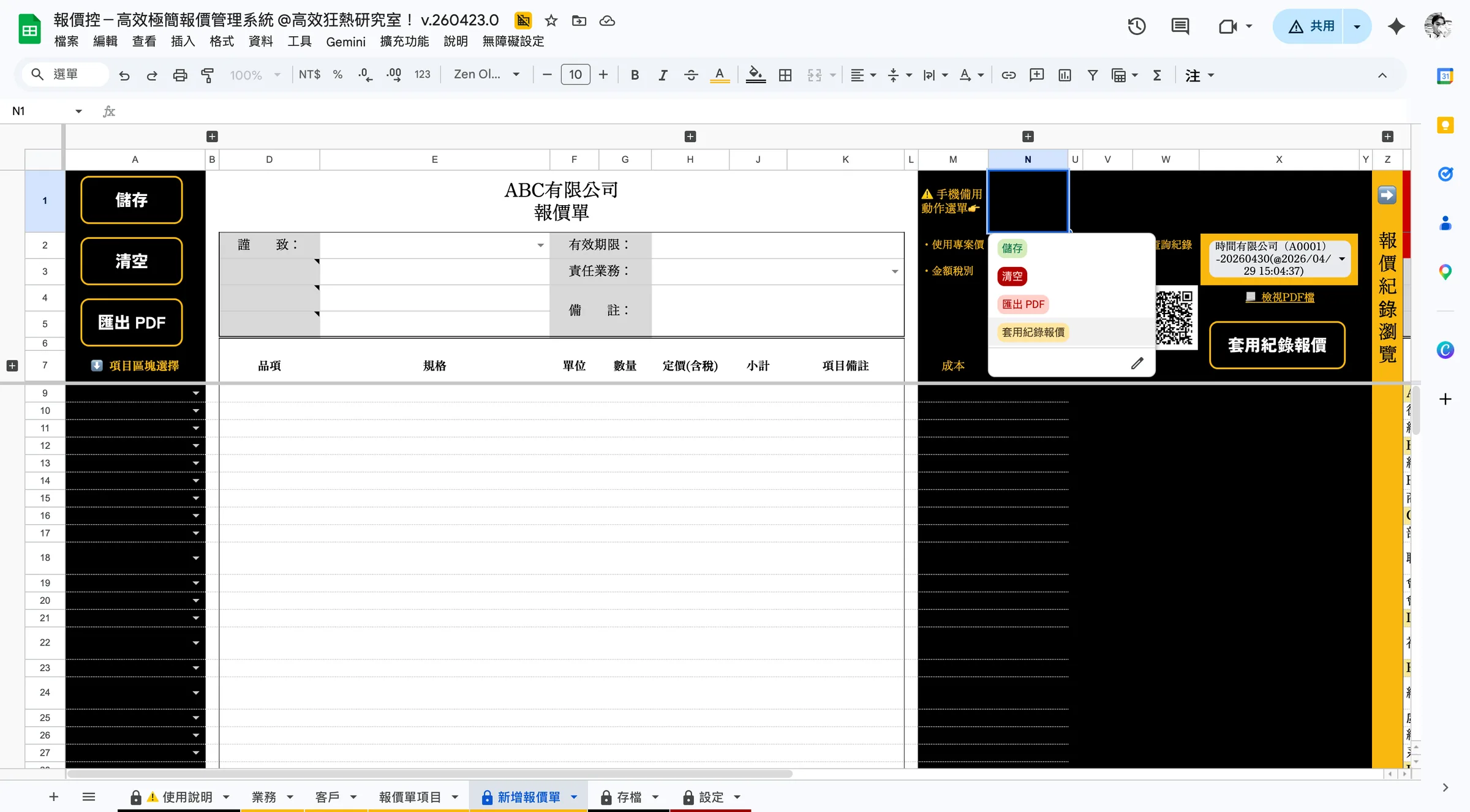Insert a chart
The height and width of the screenshot is (812, 1470).
(x=1065, y=75)
